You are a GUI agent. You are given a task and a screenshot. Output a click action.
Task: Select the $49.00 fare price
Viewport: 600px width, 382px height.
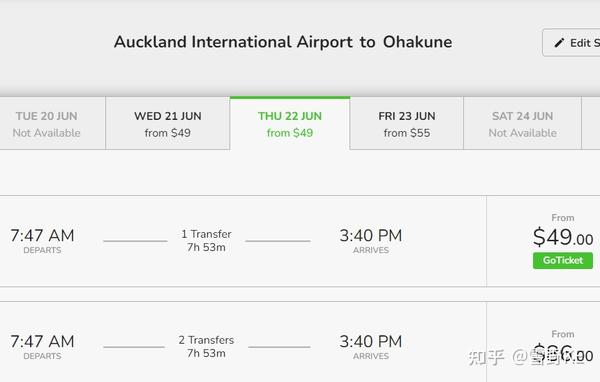coord(563,237)
